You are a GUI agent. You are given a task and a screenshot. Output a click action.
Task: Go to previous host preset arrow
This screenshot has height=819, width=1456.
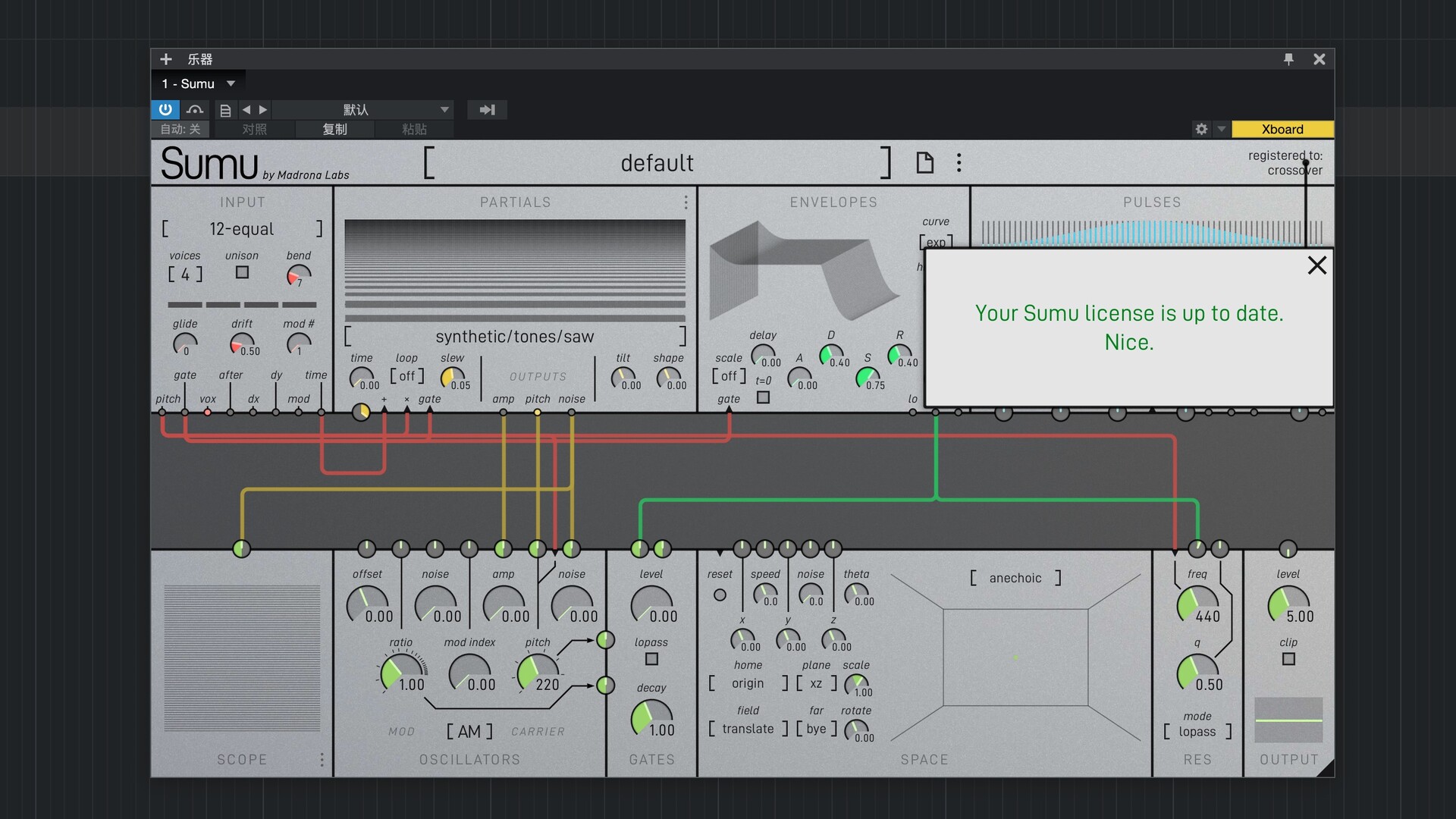246,110
